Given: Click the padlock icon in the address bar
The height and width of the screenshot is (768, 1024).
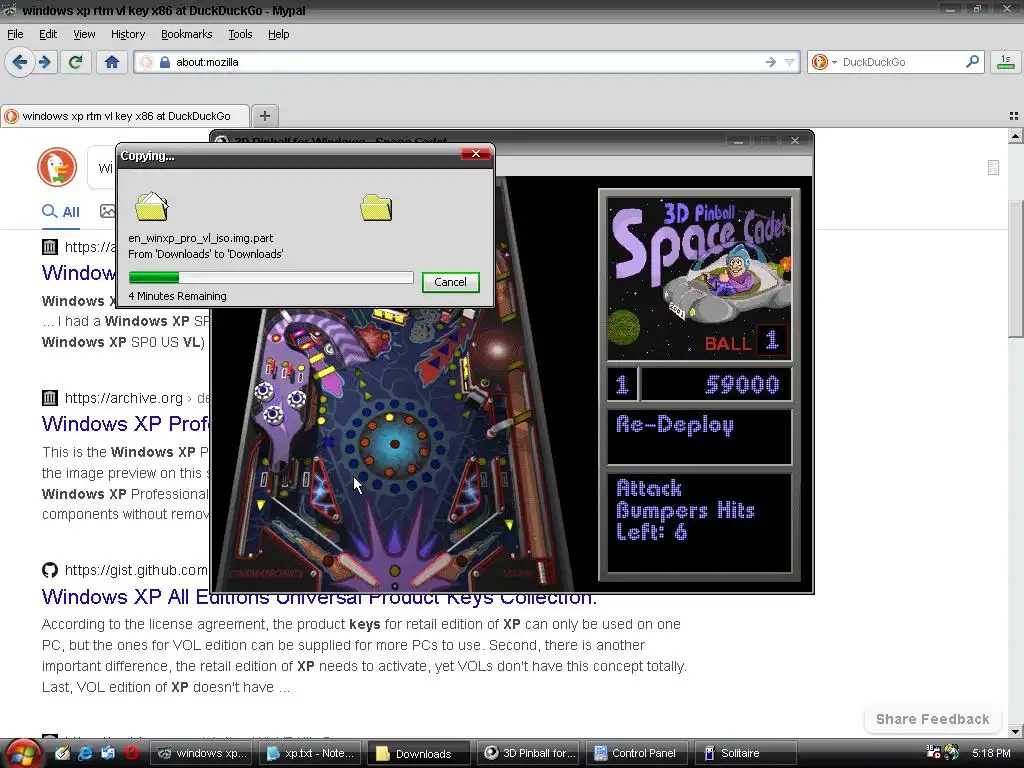Looking at the screenshot, I should (165, 62).
